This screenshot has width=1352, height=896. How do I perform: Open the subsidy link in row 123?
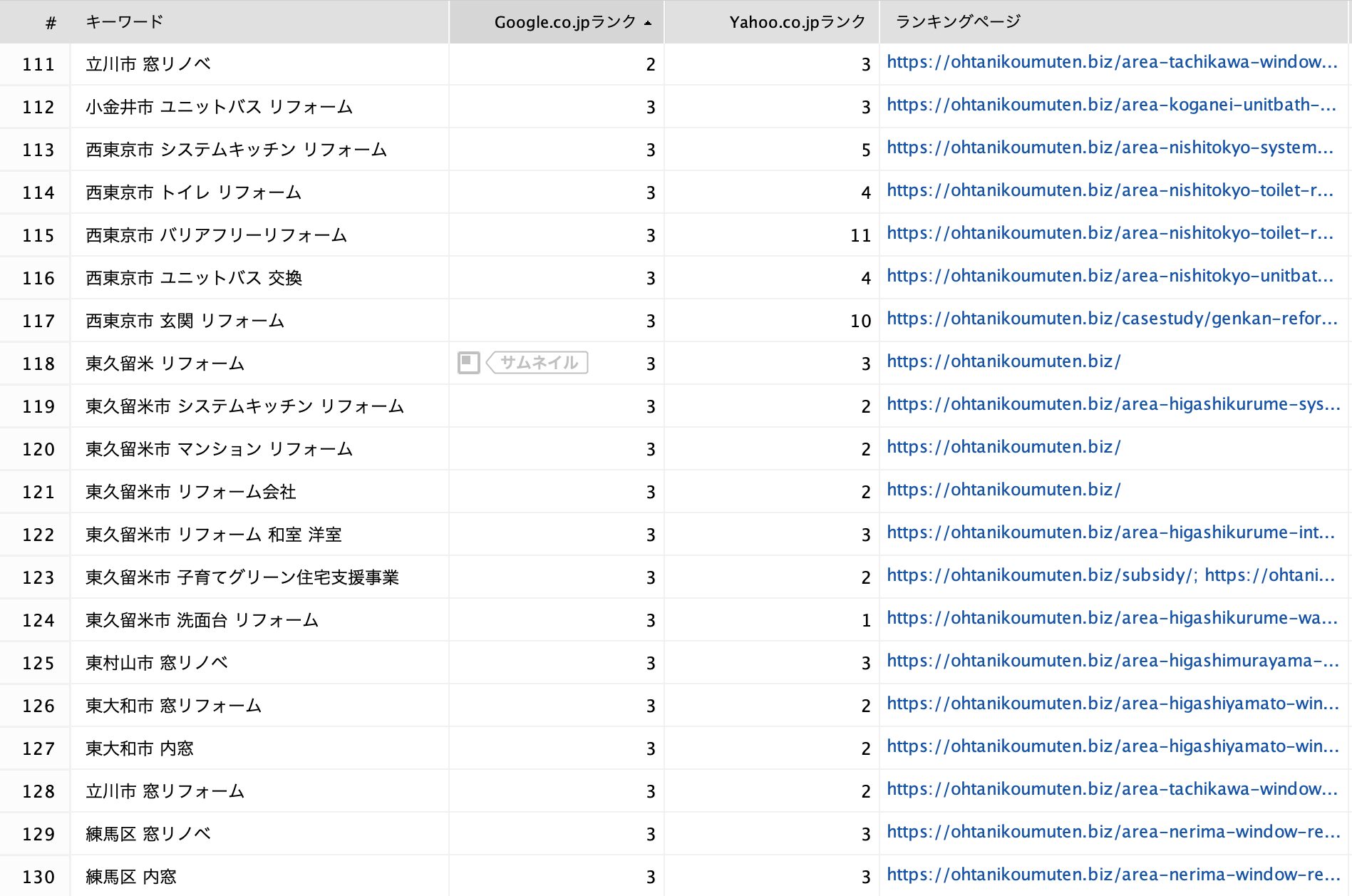pos(1041,576)
